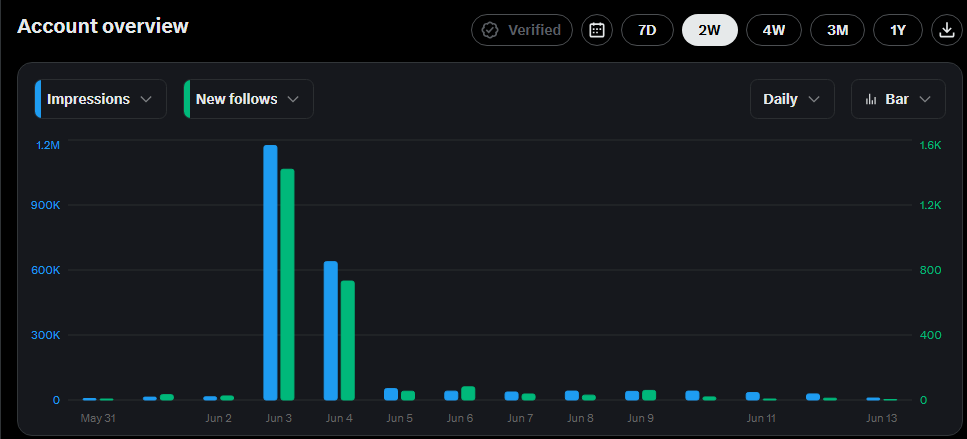
Task: Click the Jun 2 date label
Action: [x=218, y=418]
